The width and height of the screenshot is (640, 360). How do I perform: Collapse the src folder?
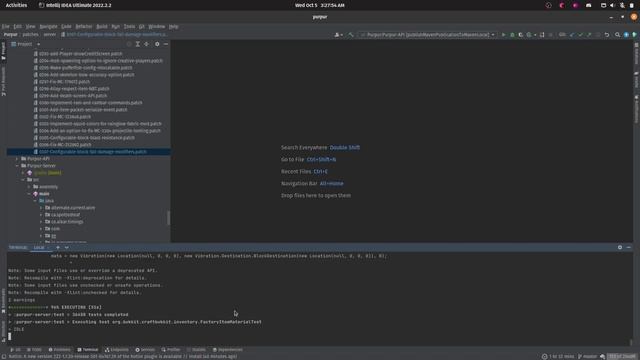(x=23, y=180)
